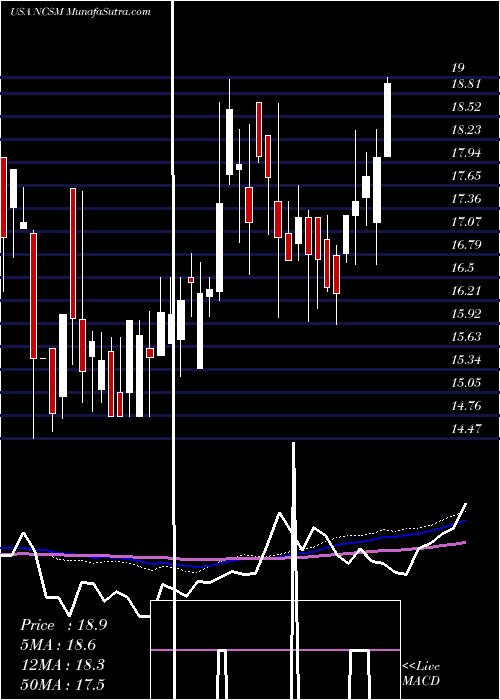The width and height of the screenshot is (500, 700).
Task: Click the <<Live MACD label
Action: pyautogui.click(x=421, y=673)
